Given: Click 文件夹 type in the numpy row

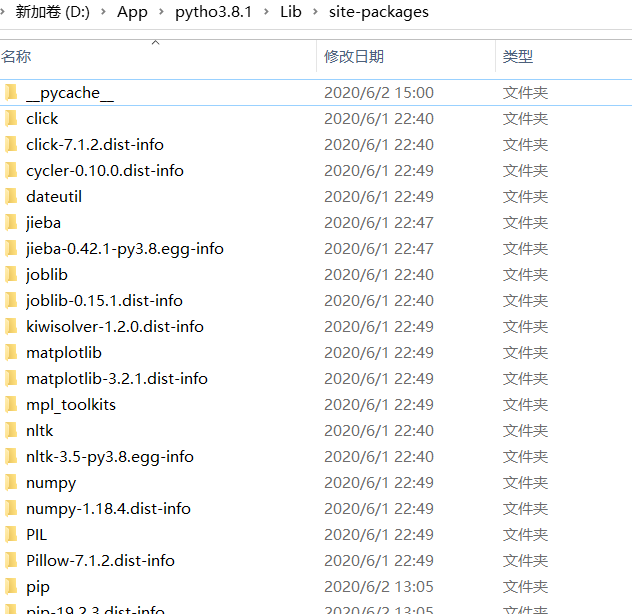Looking at the screenshot, I should tap(526, 483).
